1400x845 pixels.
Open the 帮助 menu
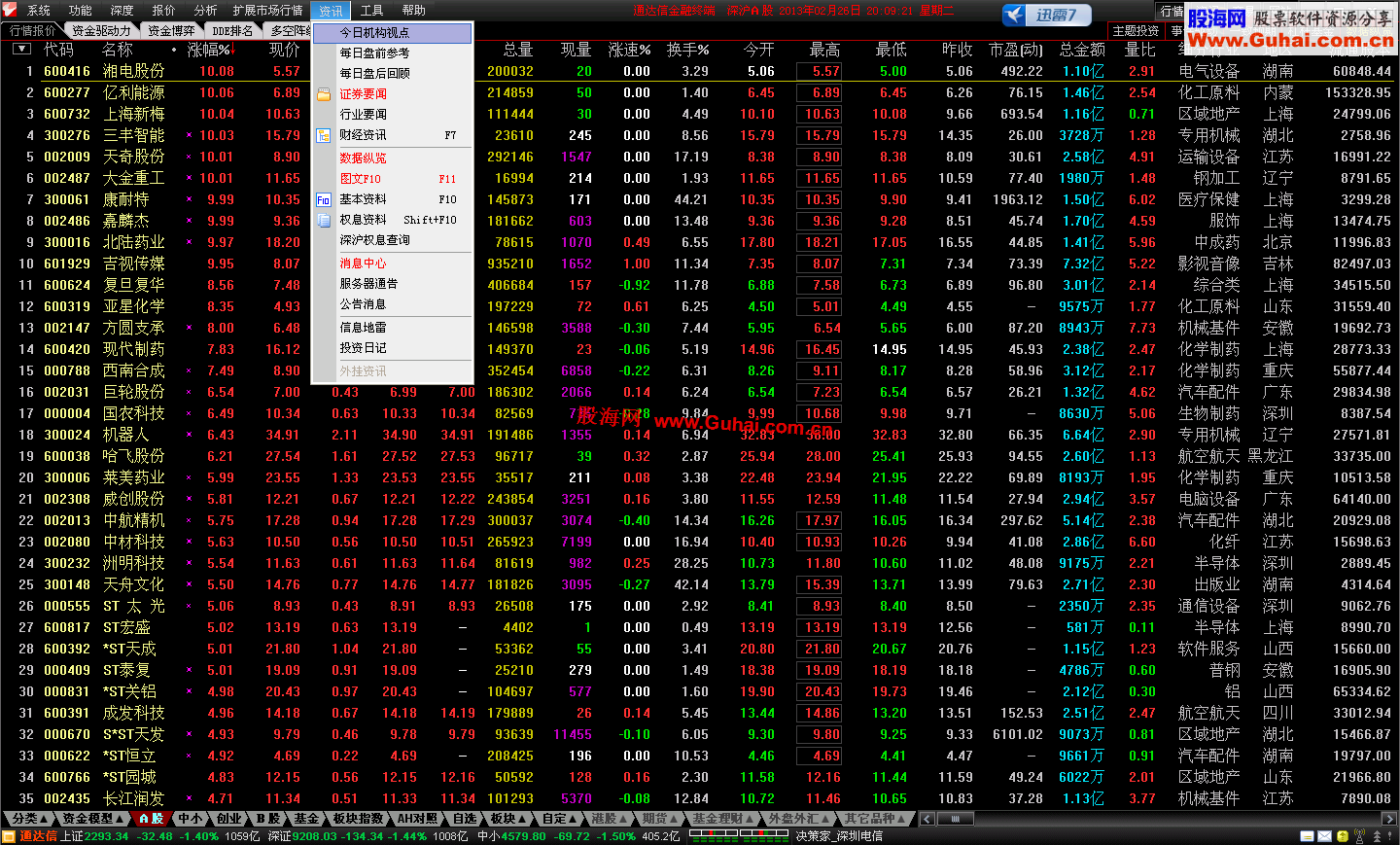(414, 11)
